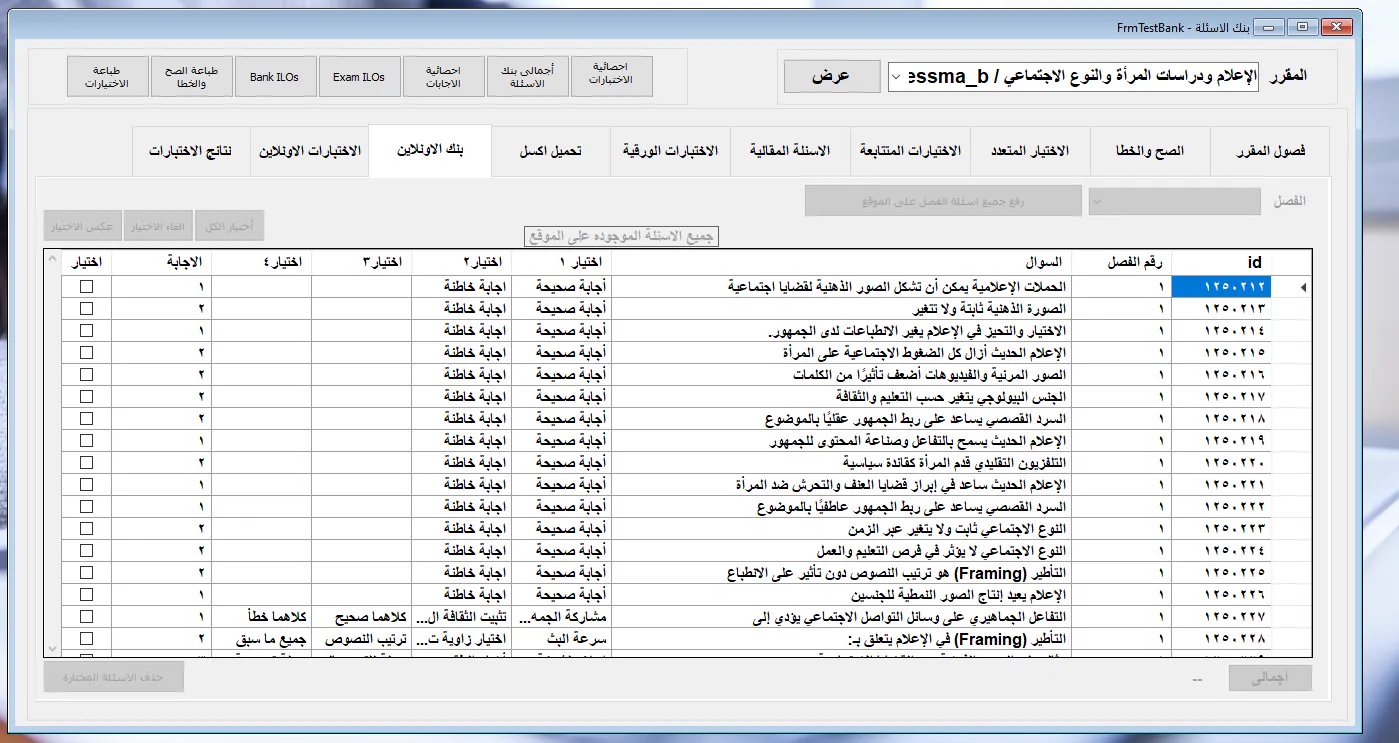Switch to فصول المقرر tab

click(1270, 151)
